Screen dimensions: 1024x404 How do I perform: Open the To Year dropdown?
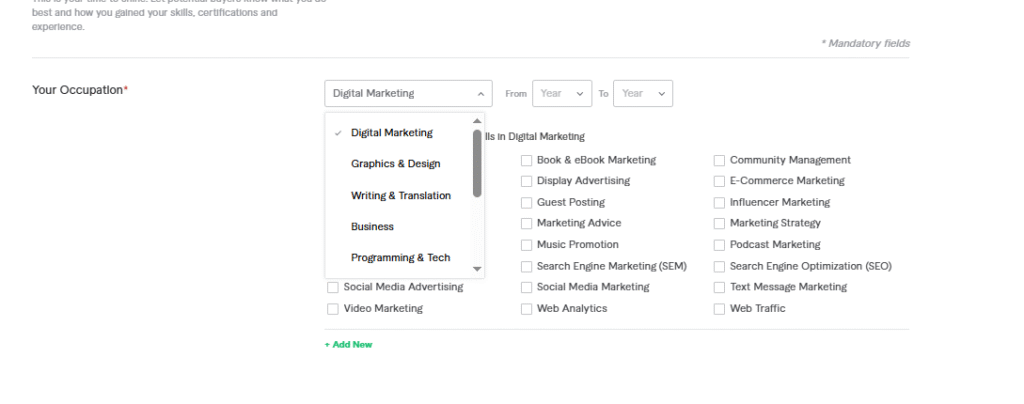(642, 93)
